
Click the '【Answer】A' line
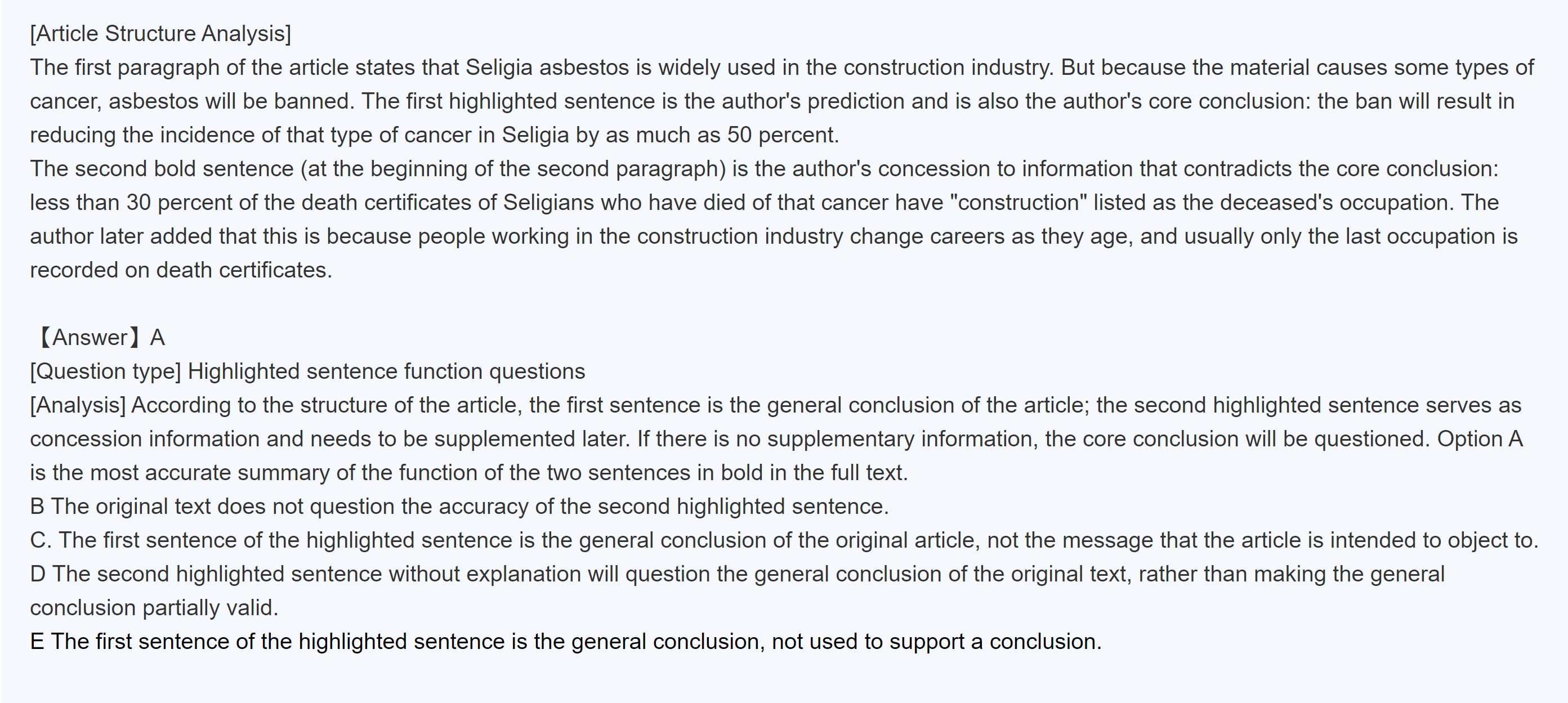(100, 337)
